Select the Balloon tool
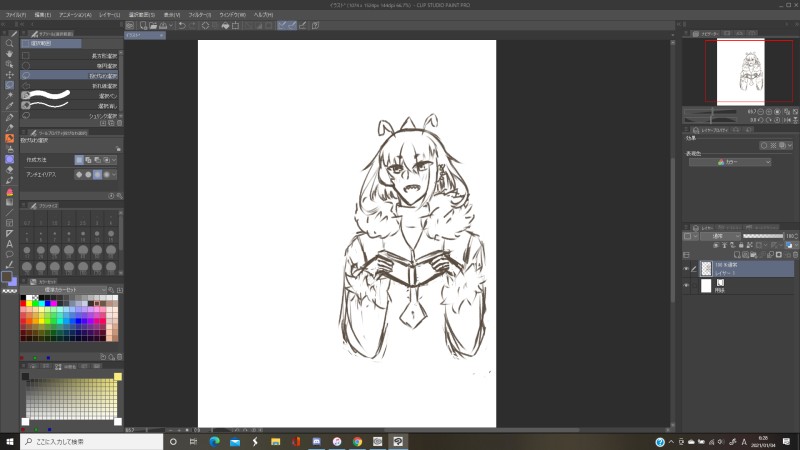 [9, 254]
